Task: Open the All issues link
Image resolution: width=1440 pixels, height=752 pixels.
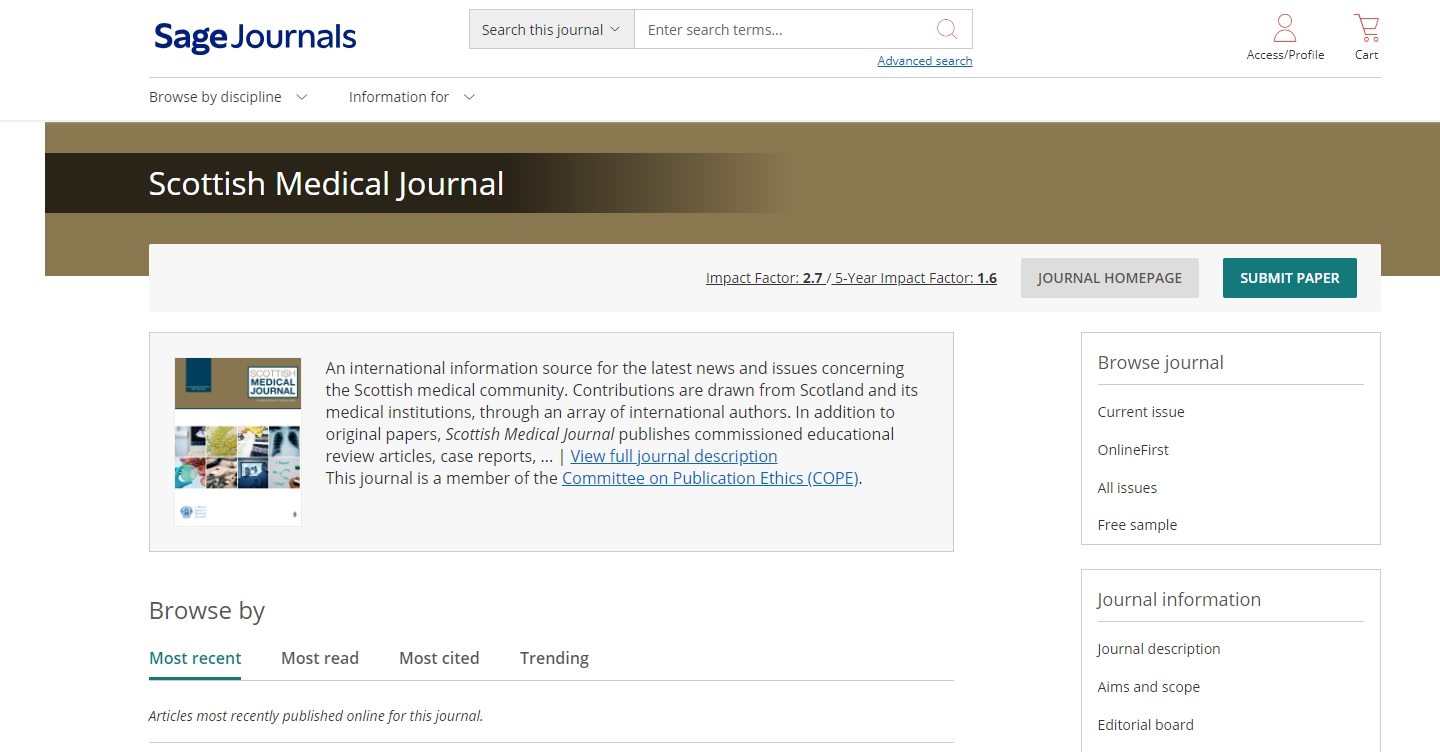Action: point(1127,488)
